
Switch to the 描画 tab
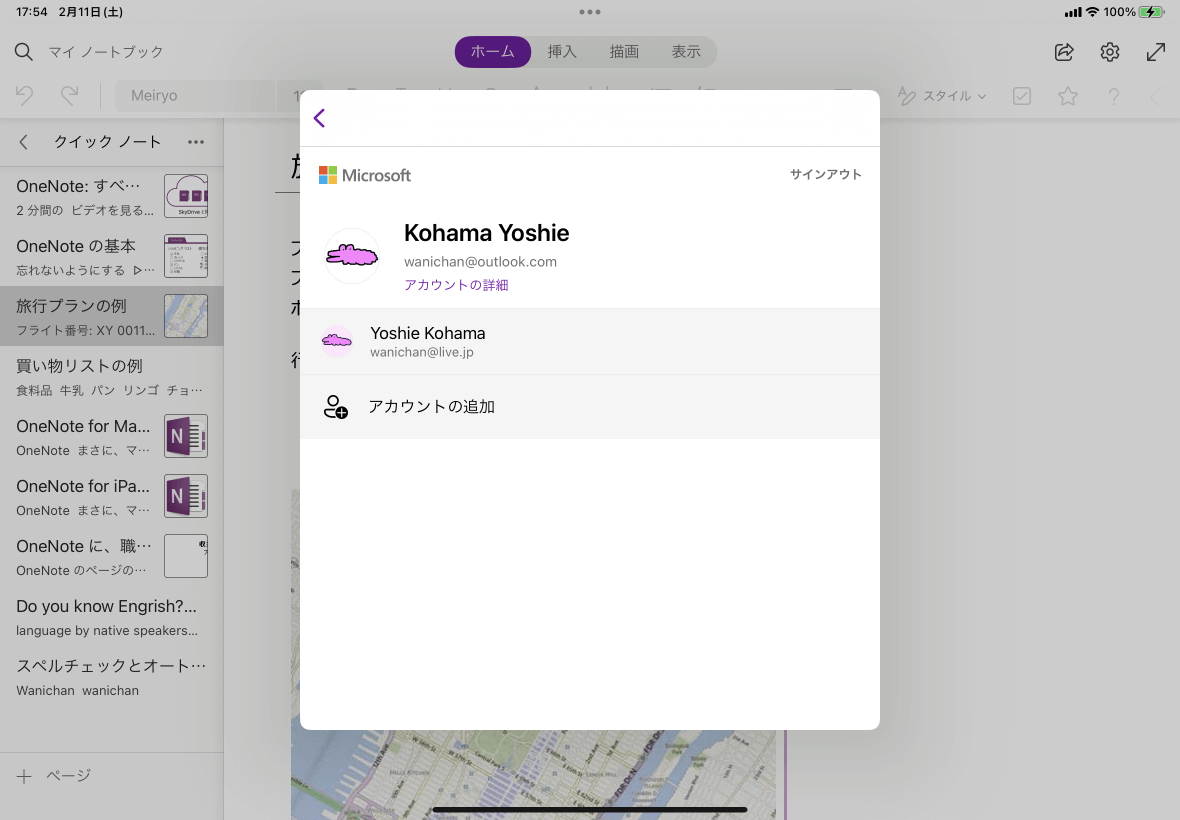pos(624,52)
